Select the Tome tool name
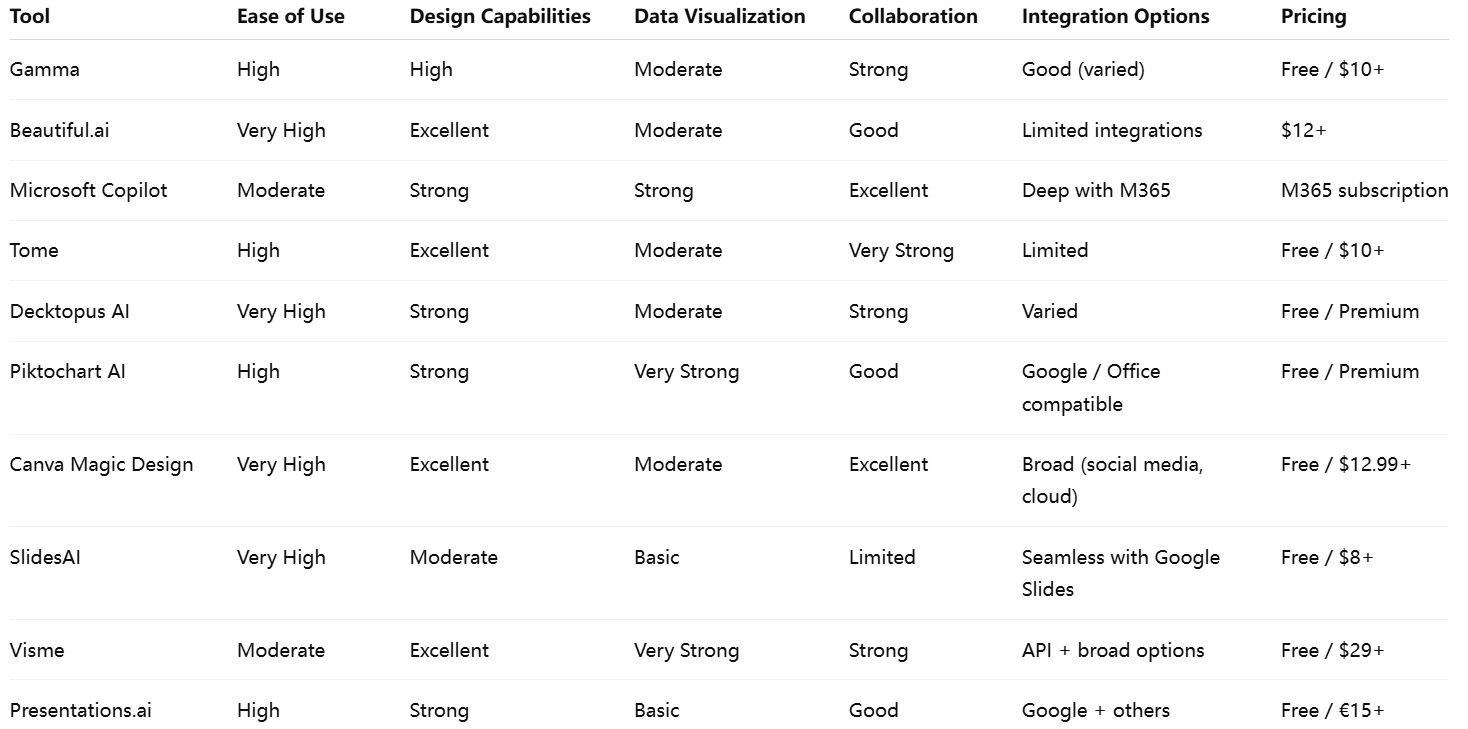The width and height of the screenshot is (1468, 729). pos(34,251)
